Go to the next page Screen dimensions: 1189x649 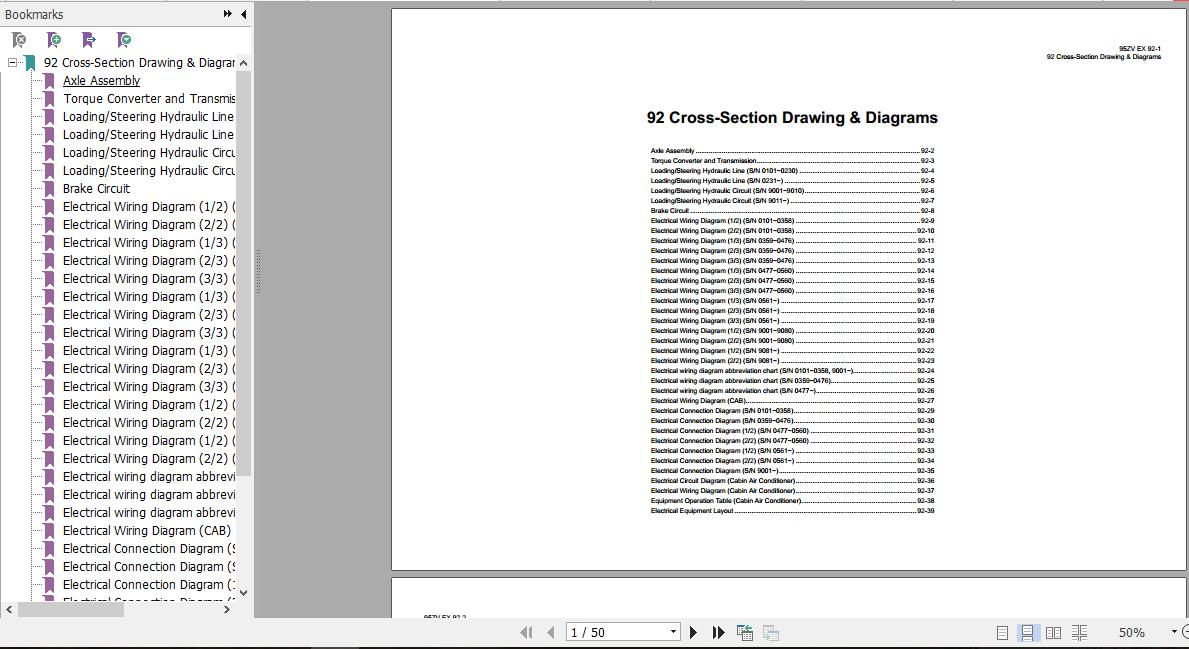click(693, 632)
